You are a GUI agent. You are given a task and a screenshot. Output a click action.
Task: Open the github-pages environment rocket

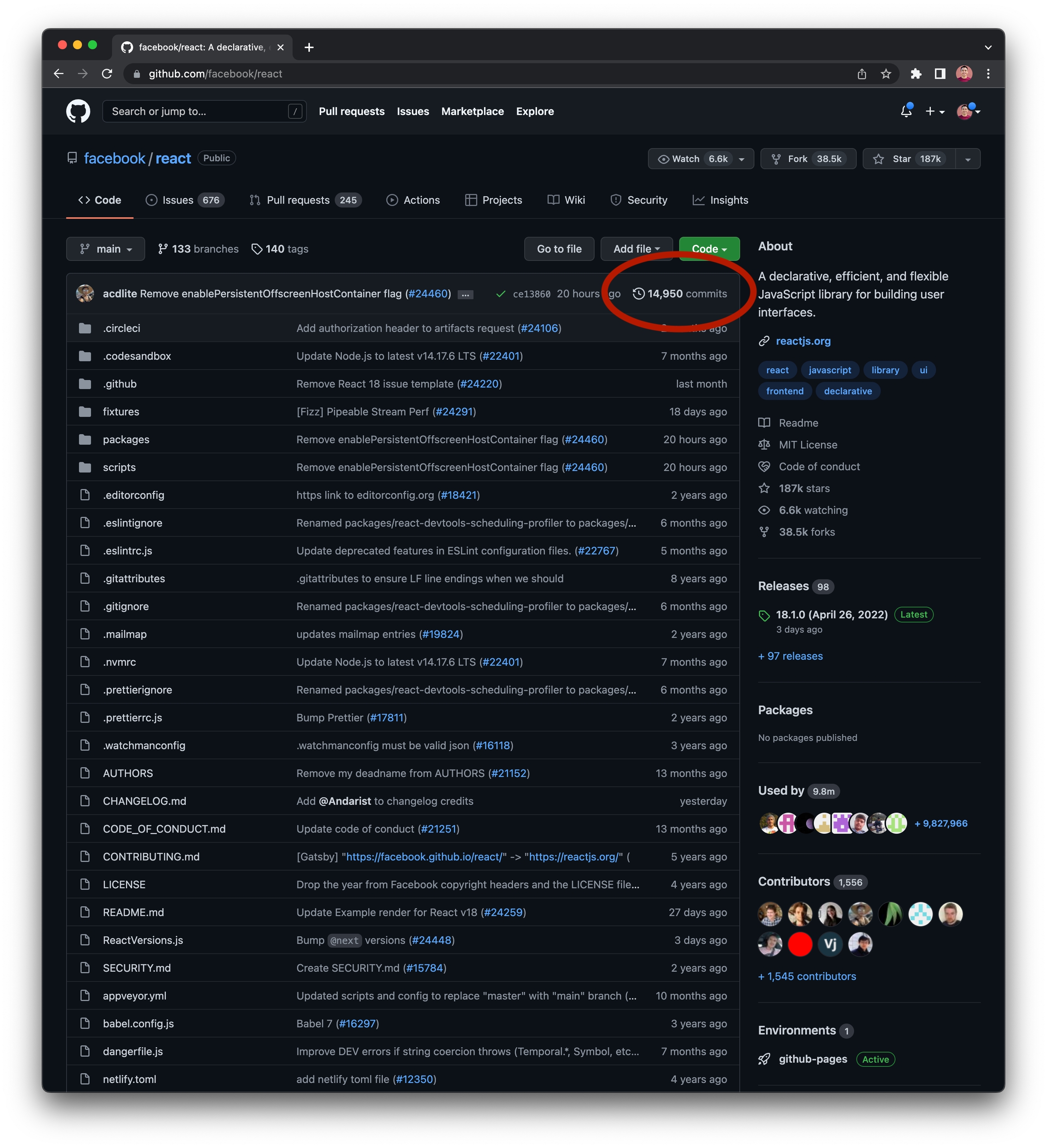(x=764, y=1059)
